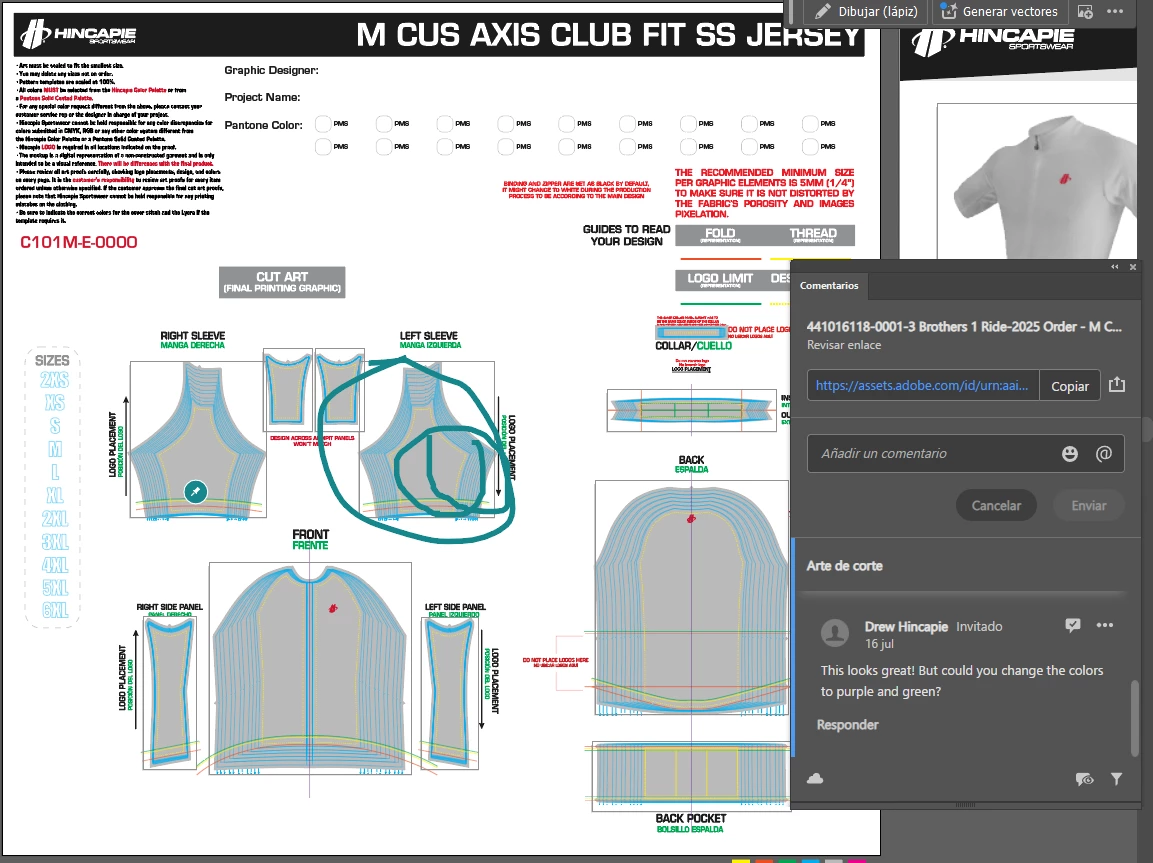Image resolution: width=1153 pixels, height=863 pixels.
Task: Click the Copiar button
Action: pyautogui.click(x=1069, y=386)
